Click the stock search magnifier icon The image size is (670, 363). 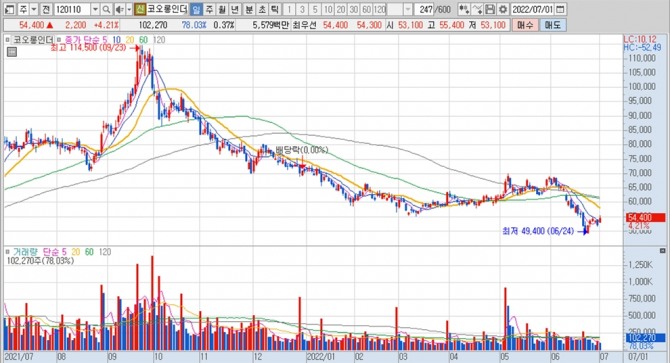pos(106,9)
